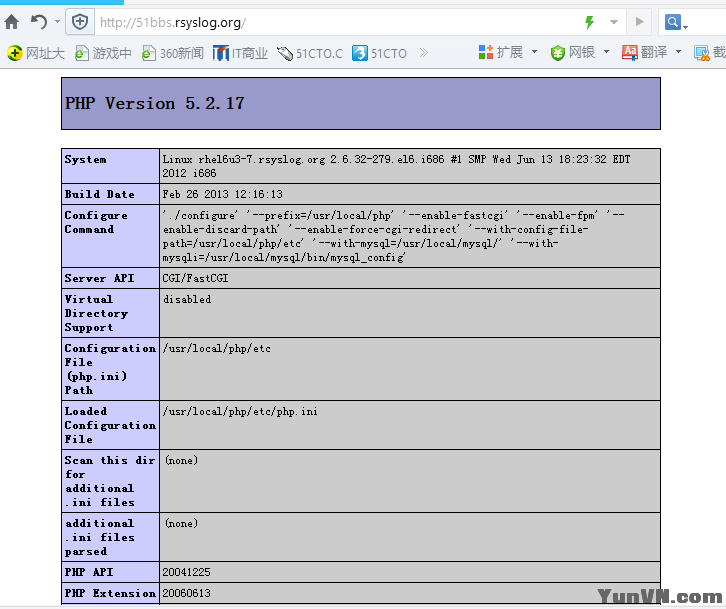Open the back history dropdown arrow

click(x=57, y=22)
